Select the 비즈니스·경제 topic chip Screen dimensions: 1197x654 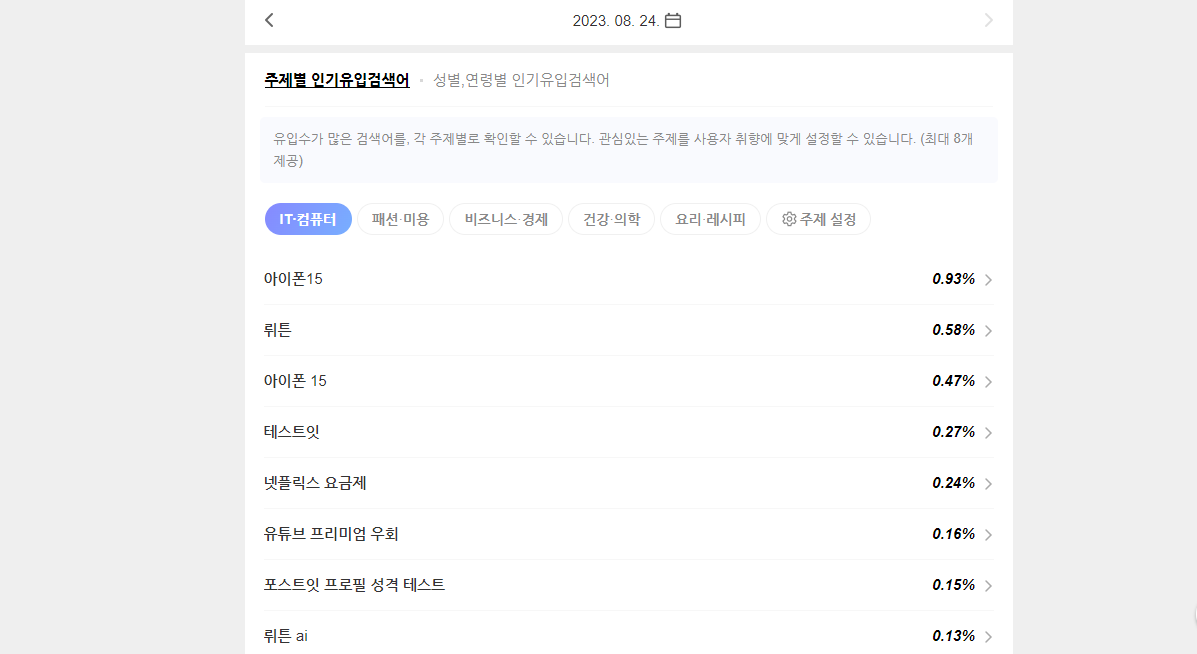[506, 219]
